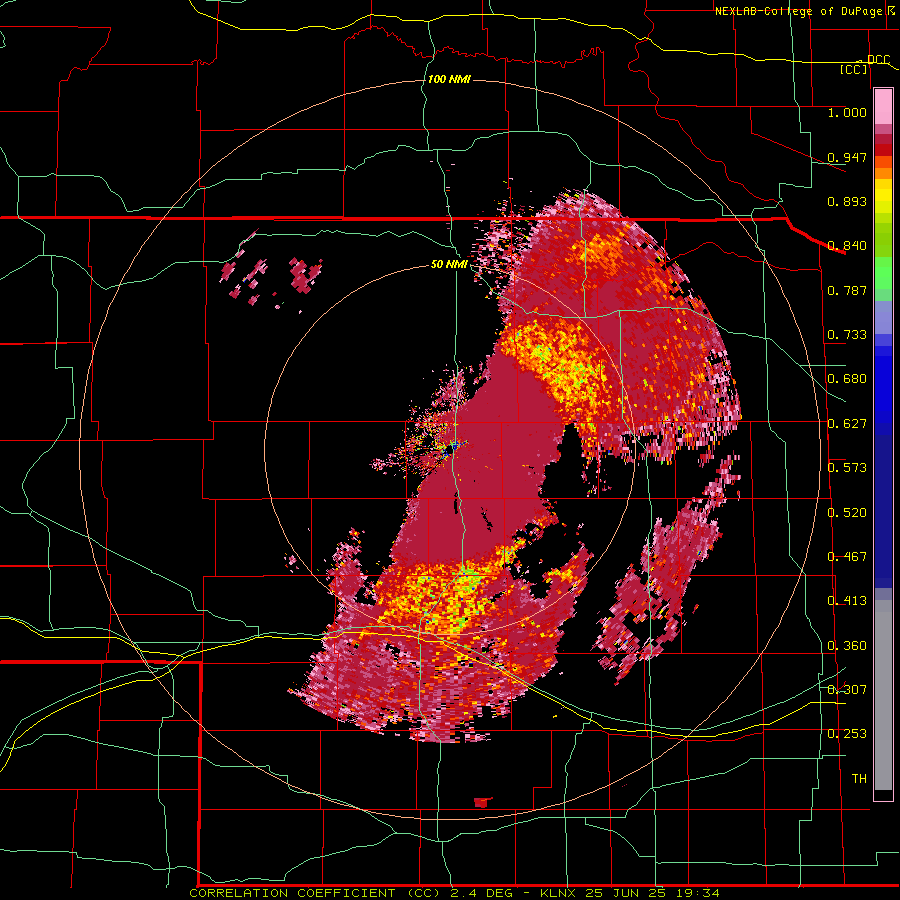
Task: Click the 50 NMI range ring label
Action: [449, 265]
